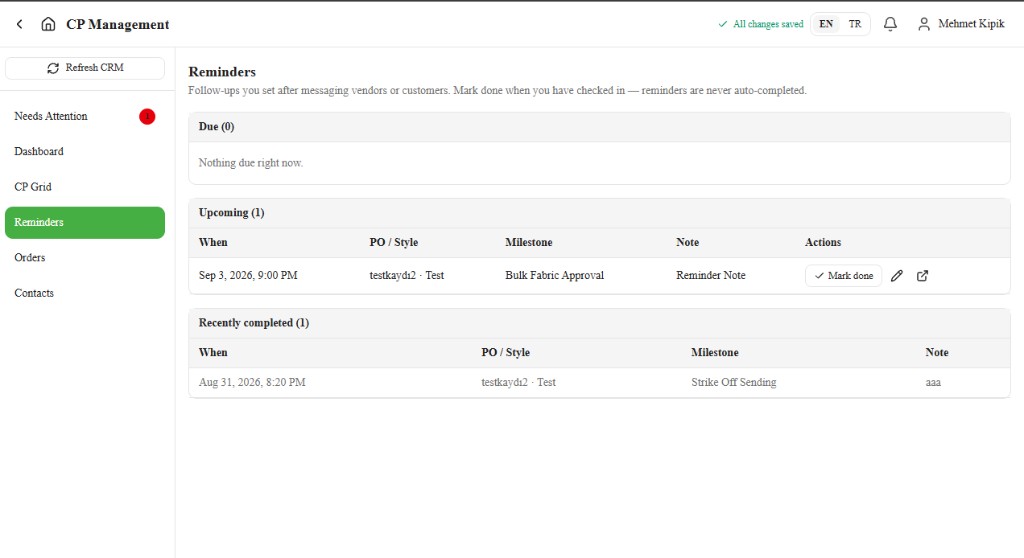
Task: Mark the upcoming reminder done
Action: click(x=843, y=276)
